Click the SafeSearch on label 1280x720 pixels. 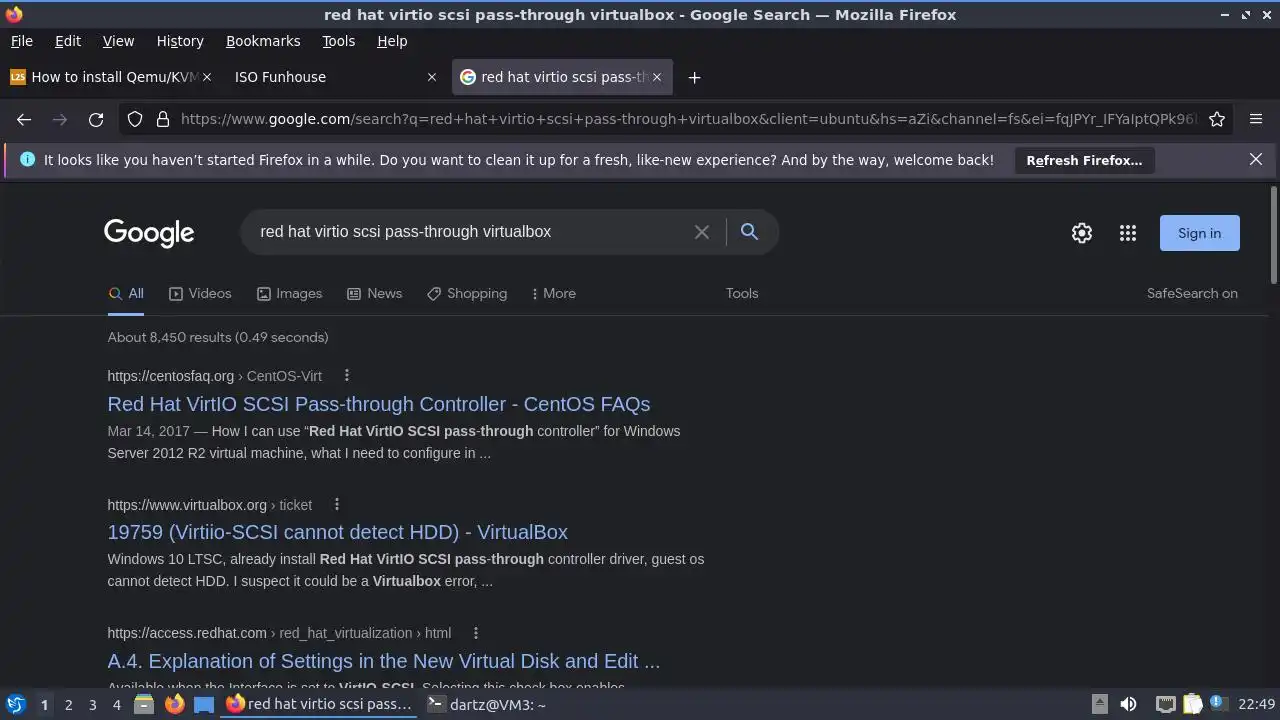pos(1192,293)
